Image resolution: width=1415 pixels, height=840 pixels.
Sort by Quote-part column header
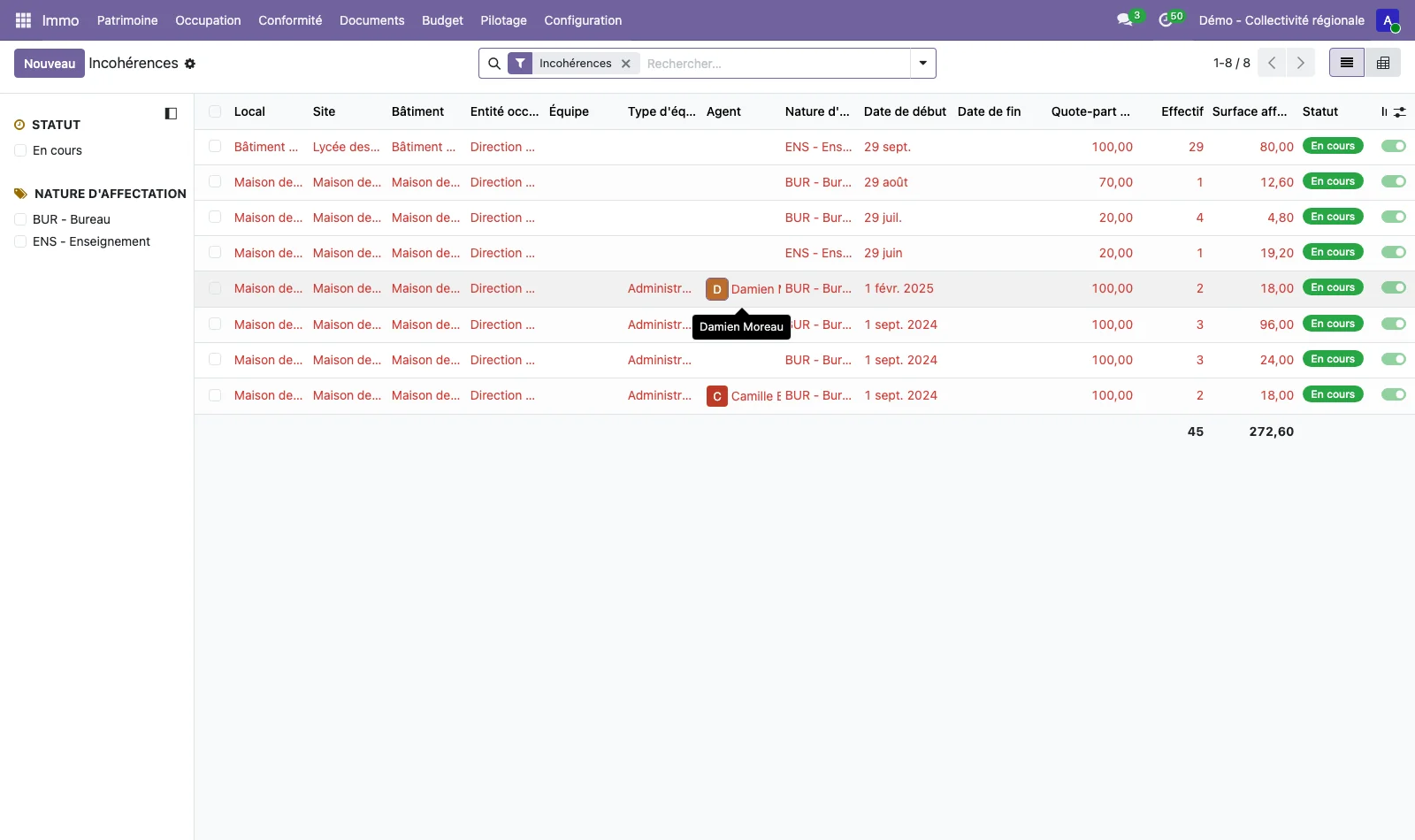point(1090,111)
